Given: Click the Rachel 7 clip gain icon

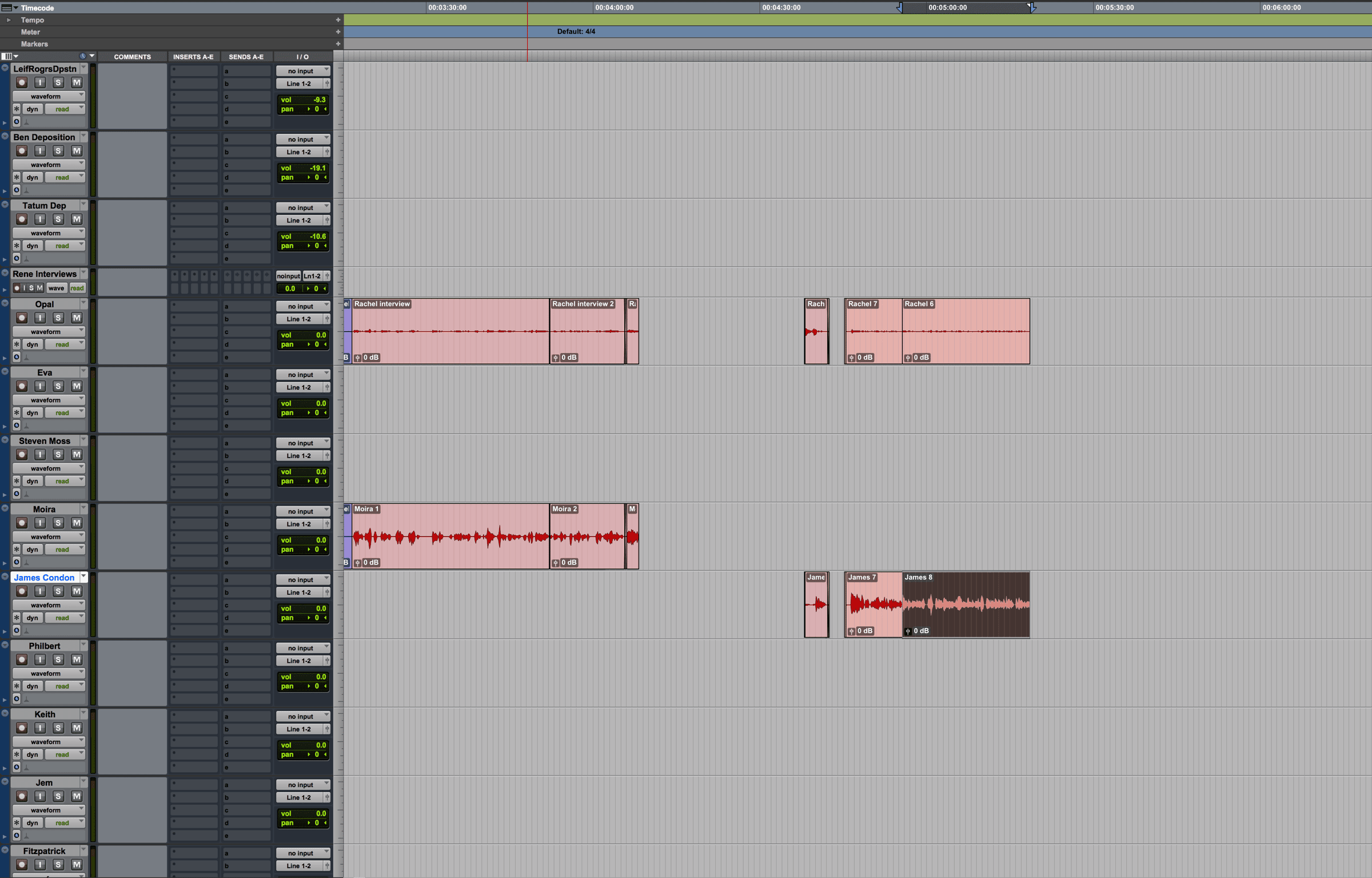Looking at the screenshot, I should click(x=852, y=358).
